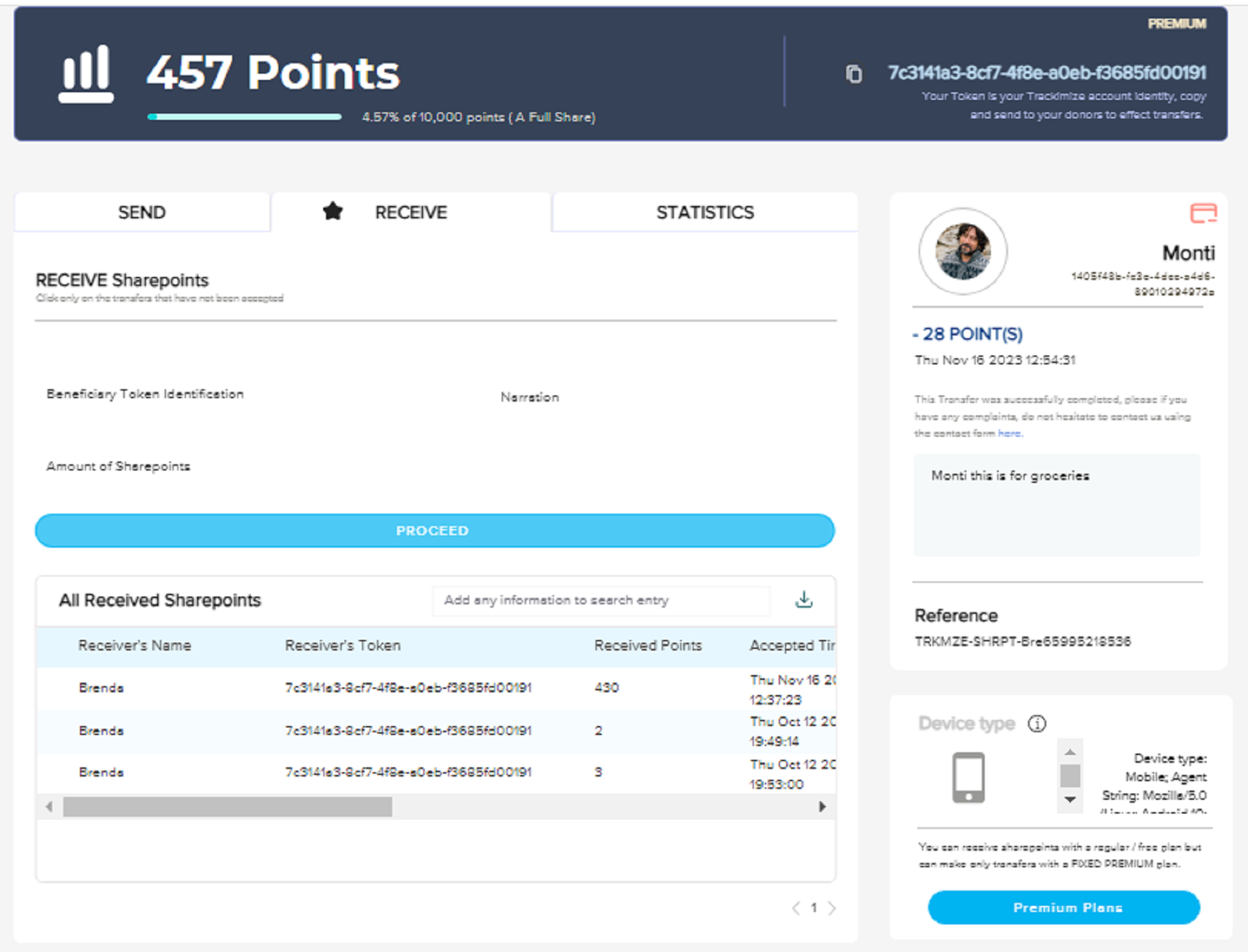Click the reference code TRKMZE-SHRPT
Viewport: 1248px width, 952px height.
click(1023, 641)
